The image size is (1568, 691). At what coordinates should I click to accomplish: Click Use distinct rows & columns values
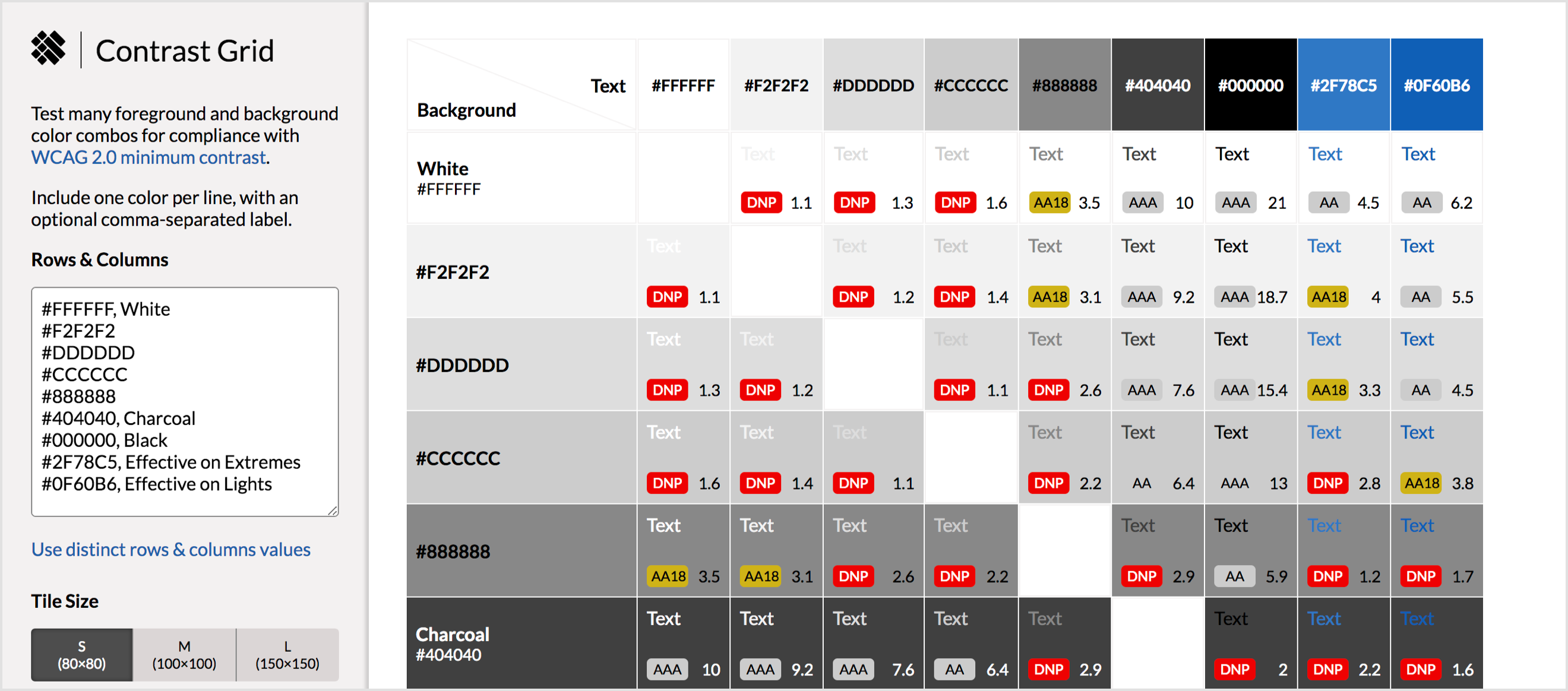pos(170,549)
